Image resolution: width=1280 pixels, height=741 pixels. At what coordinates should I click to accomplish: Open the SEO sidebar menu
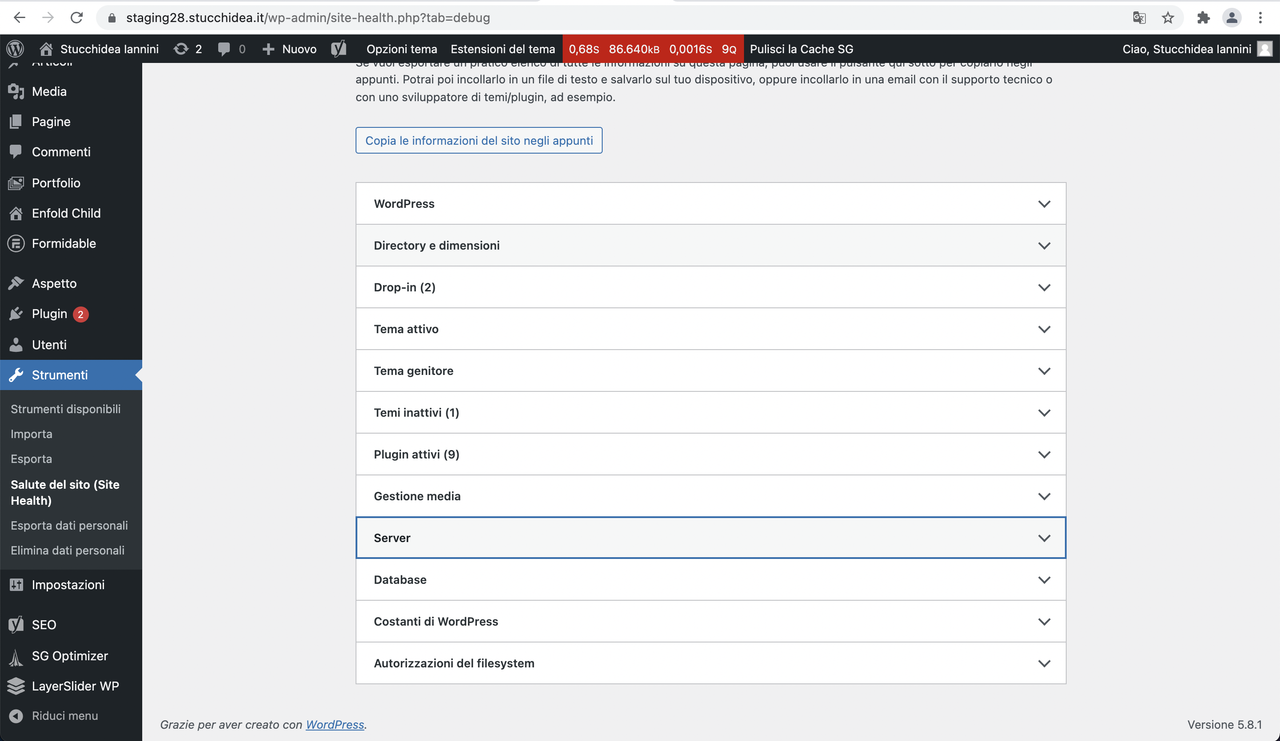click(x=44, y=625)
